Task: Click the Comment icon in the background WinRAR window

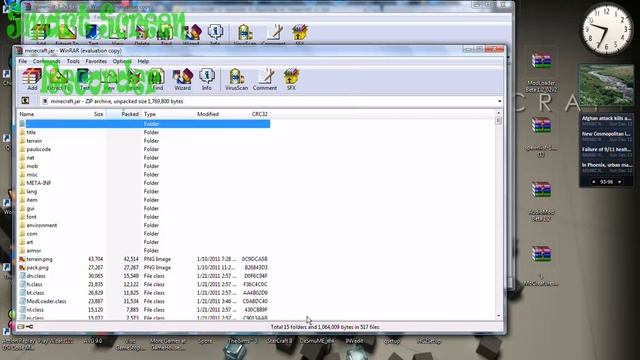Action: click(273, 34)
